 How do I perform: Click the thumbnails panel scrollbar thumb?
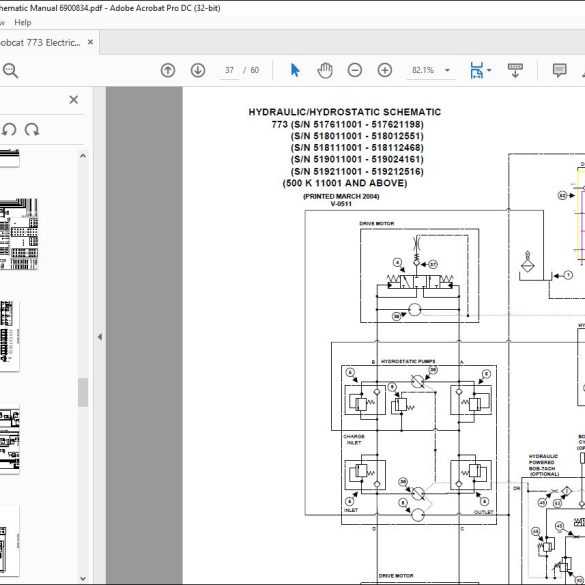click(83, 392)
